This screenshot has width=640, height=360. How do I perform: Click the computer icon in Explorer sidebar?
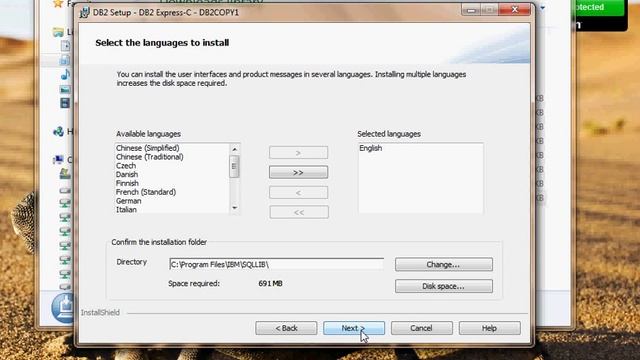58,160
